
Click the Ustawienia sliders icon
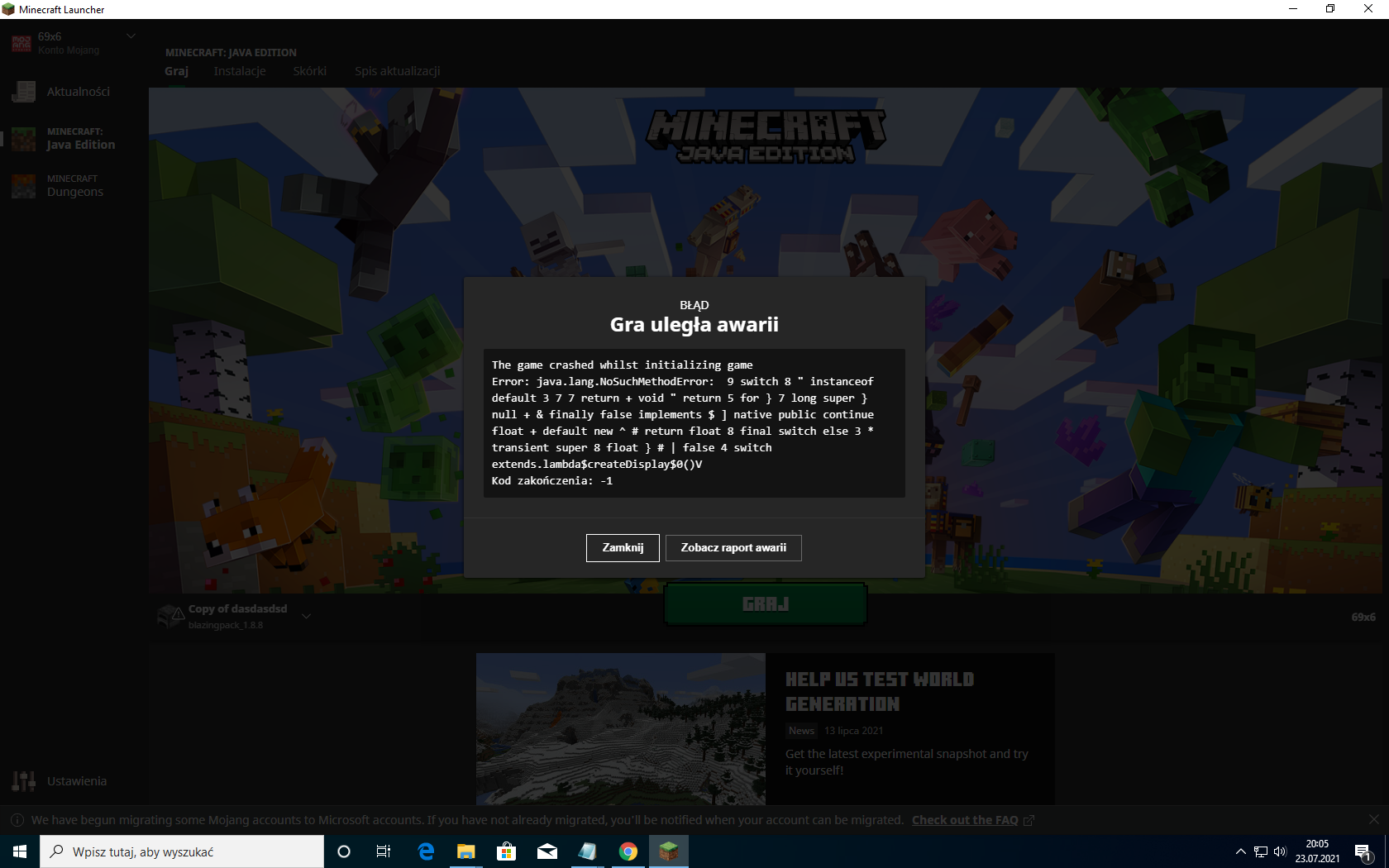point(24,781)
